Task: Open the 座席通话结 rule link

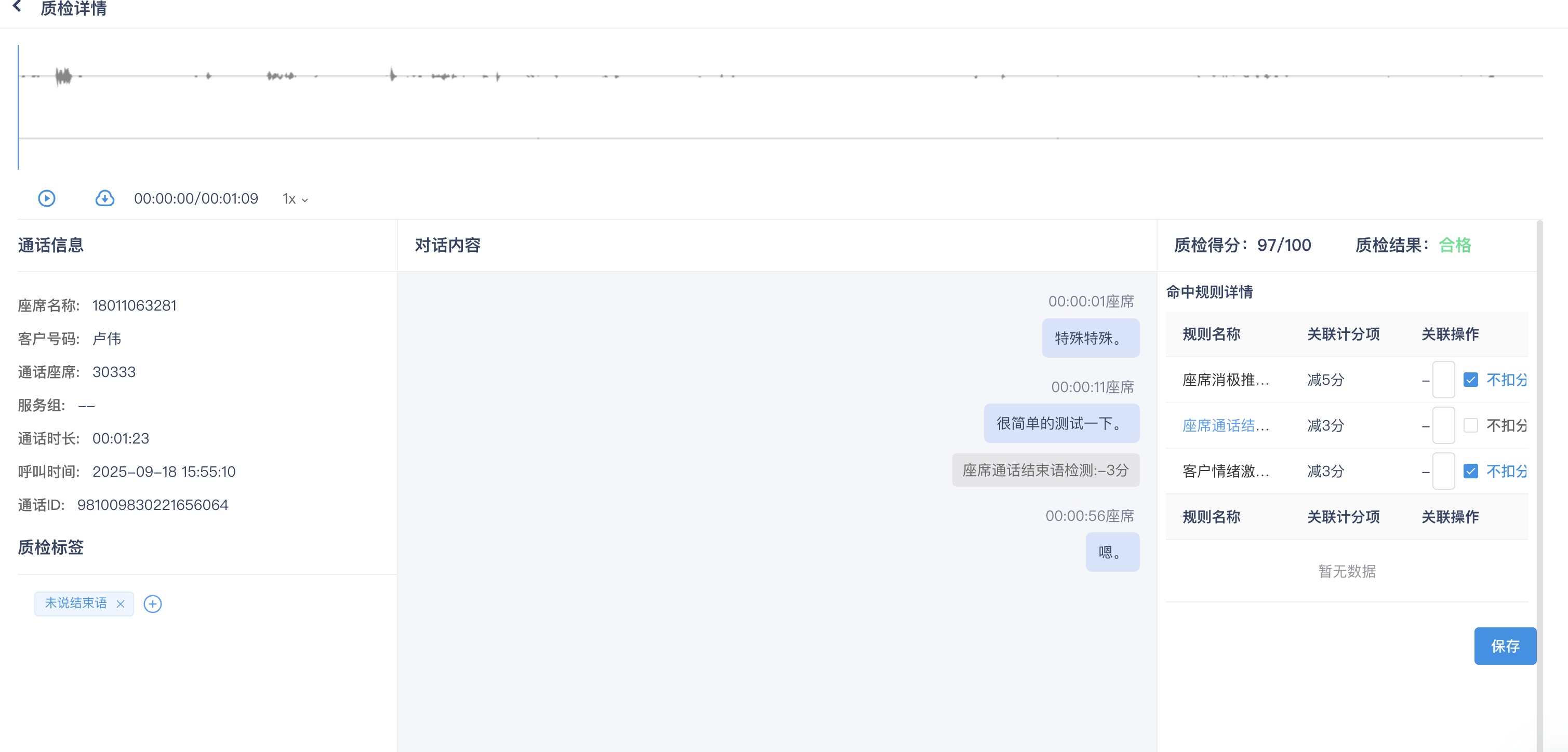Action: [1225, 425]
